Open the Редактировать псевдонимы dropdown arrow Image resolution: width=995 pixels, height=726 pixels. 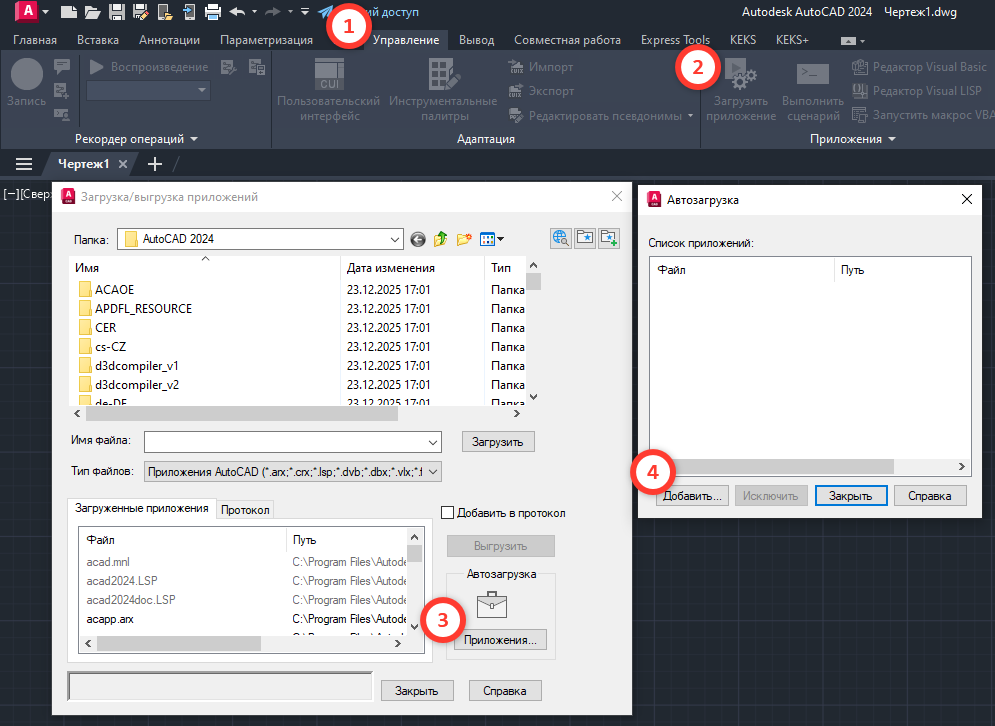690,116
